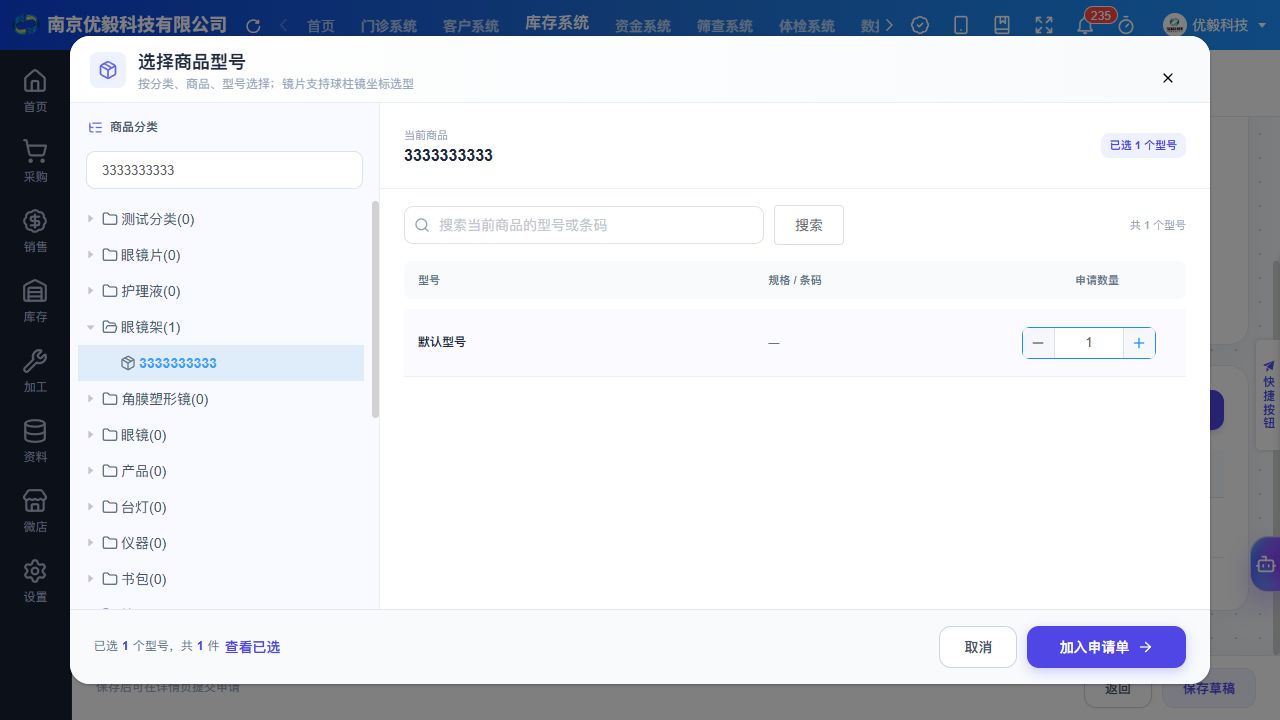Viewport: 1280px width, 720px height.
Task: Switch to 筛查系统 tab
Action: pos(725,26)
